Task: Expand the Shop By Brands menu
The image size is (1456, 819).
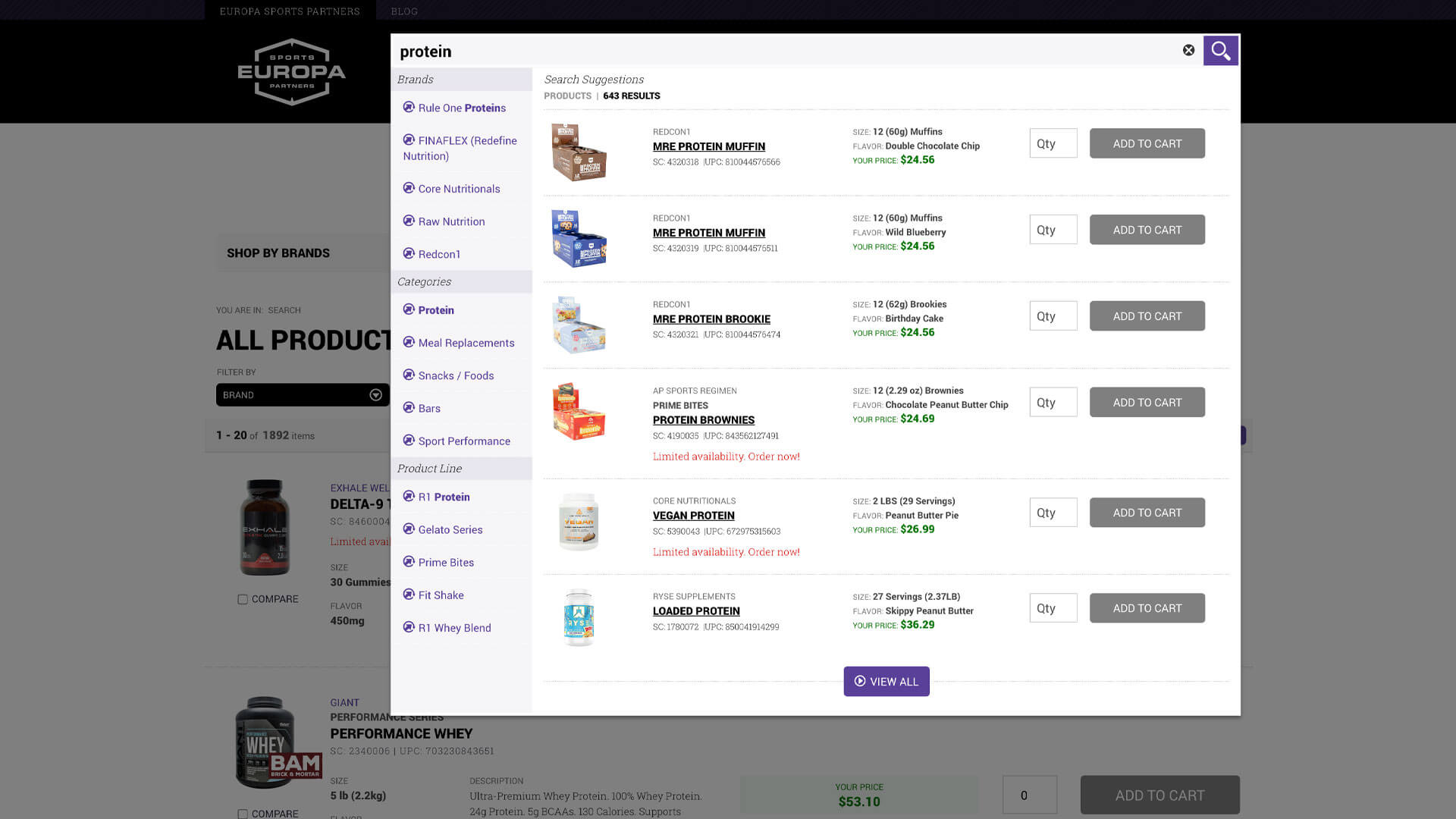Action: pos(278,253)
